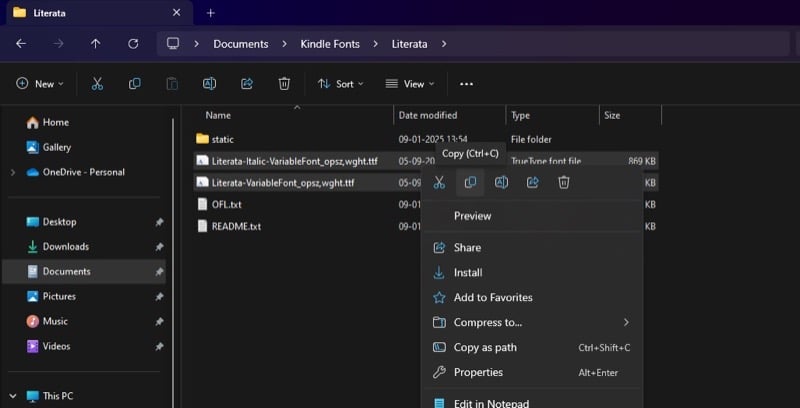Image resolution: width=800 pixels, height=408 pixels.
Task: Open the See more three-dots menu
Action: click(466, 84)
